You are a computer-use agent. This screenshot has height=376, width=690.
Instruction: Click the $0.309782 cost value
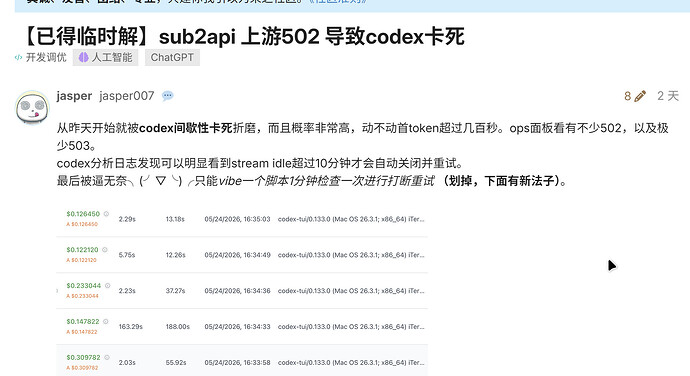(83, 358)
